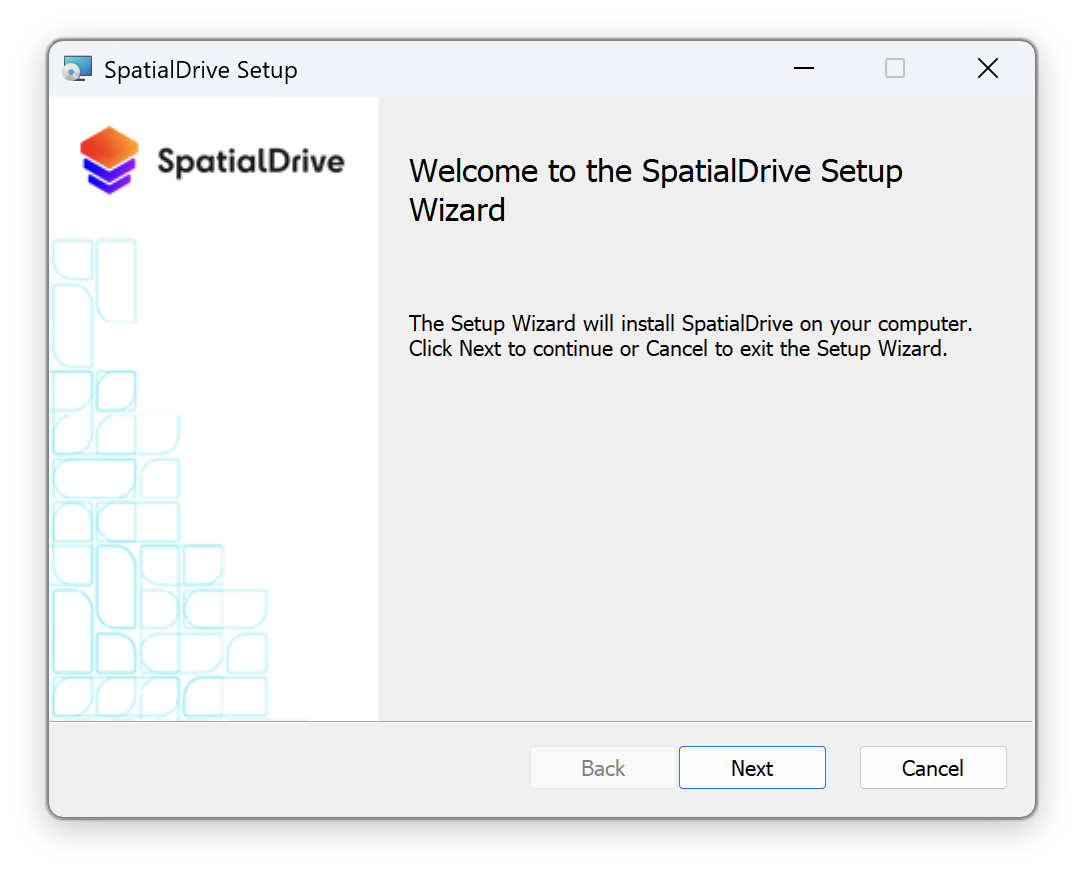This screenshot has height=874, width=1084.
Task: Click the "Click Next to continue" instruction line
Action: point(677,349)
